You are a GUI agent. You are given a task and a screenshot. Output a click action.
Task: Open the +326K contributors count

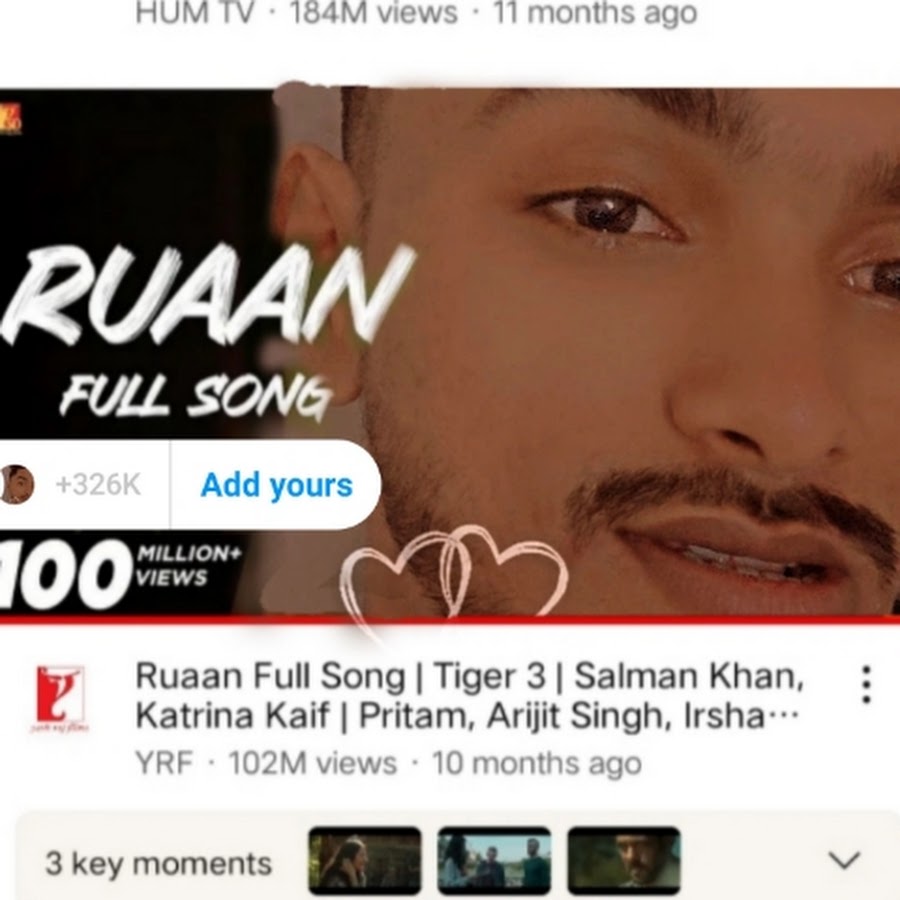pos(98,485)
